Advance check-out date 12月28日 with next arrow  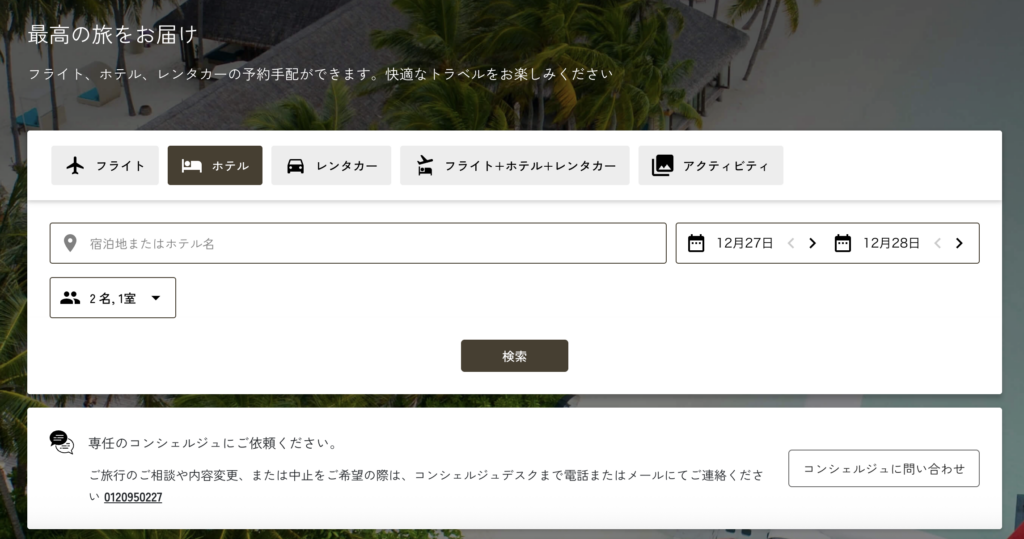point(959,243)
